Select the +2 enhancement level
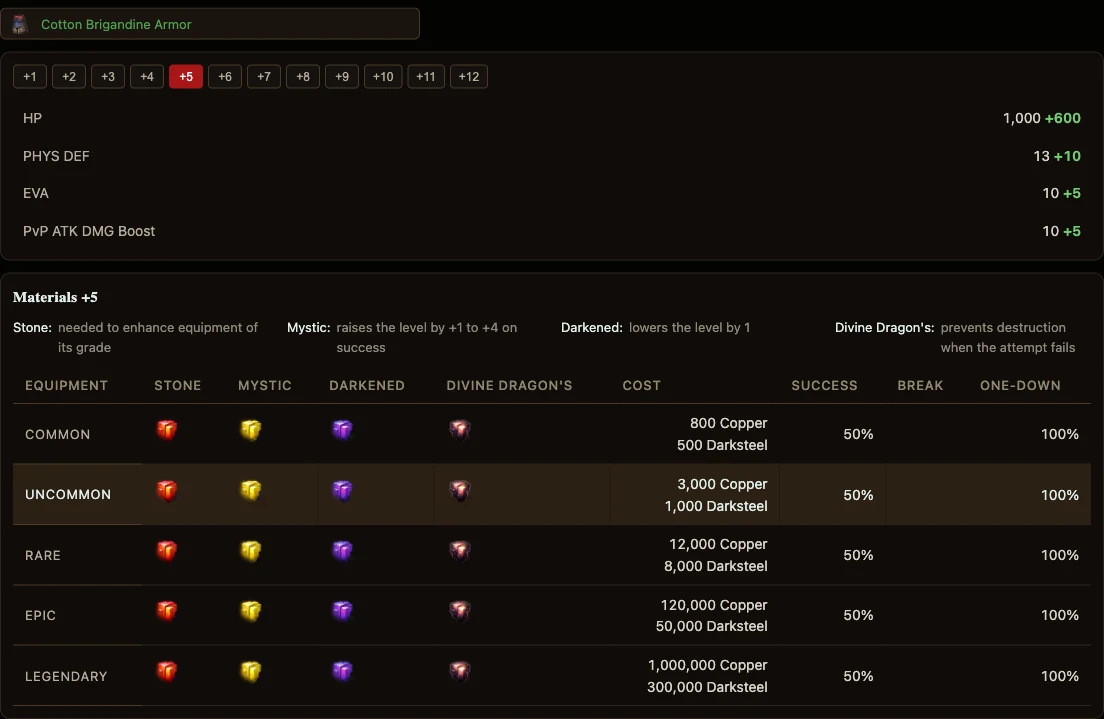The height and width of the screenshot is (719, 1104). [69, 77]
